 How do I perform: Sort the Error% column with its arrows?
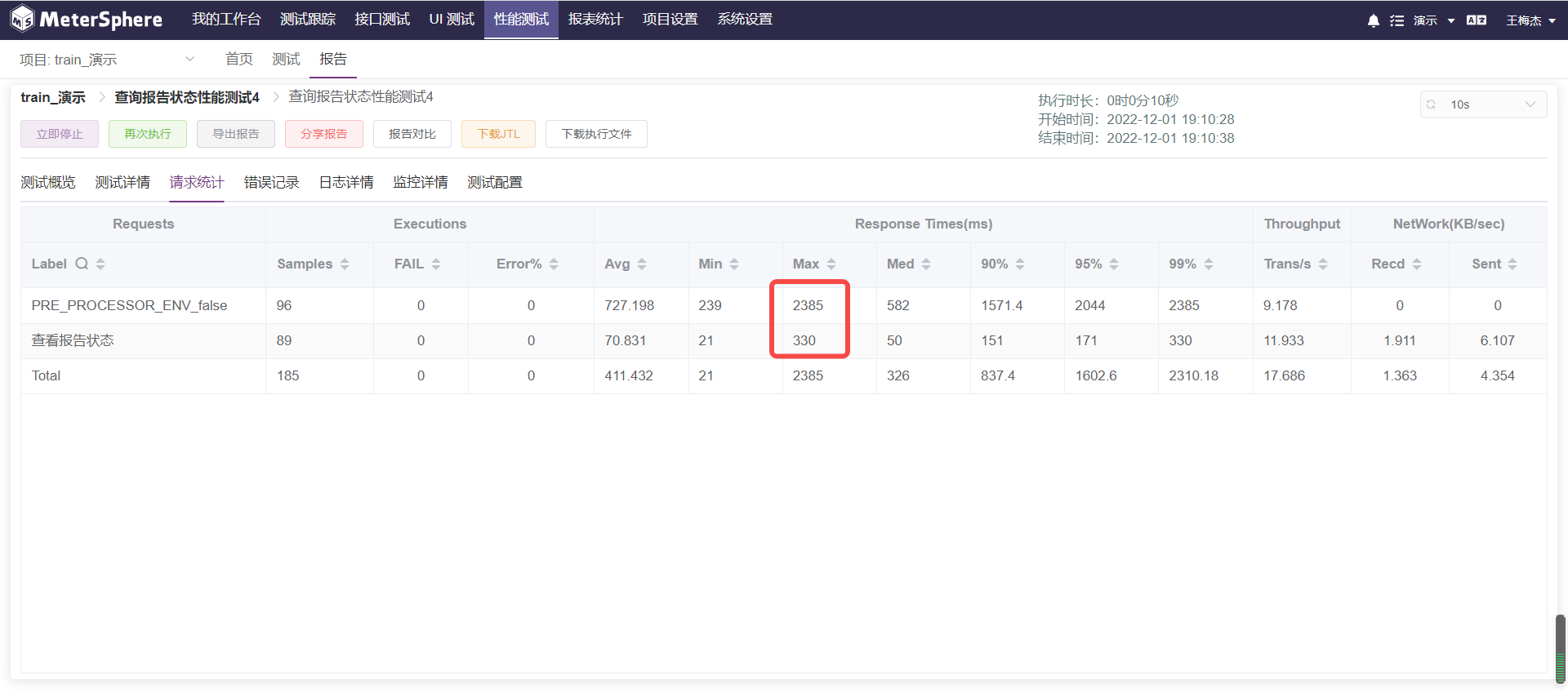tap(554, 264)
